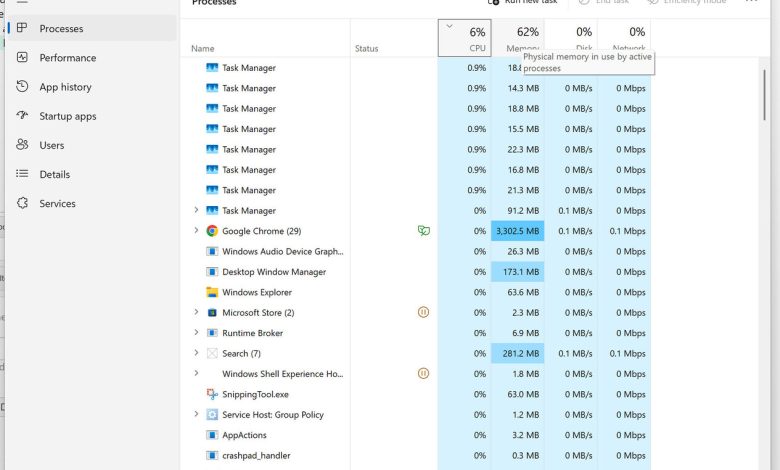Click the Performance icon in the sidebar
The height and width of the screenshot is (470, 780).
click(22, 58)
